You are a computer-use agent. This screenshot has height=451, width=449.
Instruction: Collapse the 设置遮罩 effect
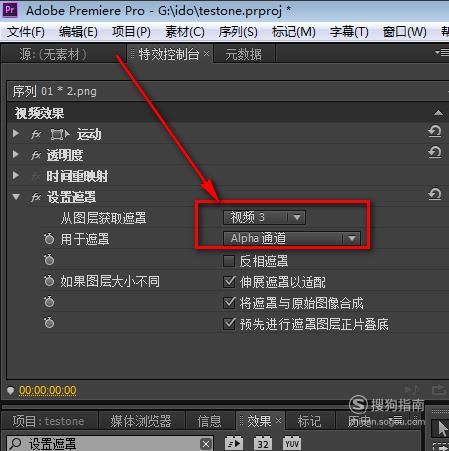(16, 197)
